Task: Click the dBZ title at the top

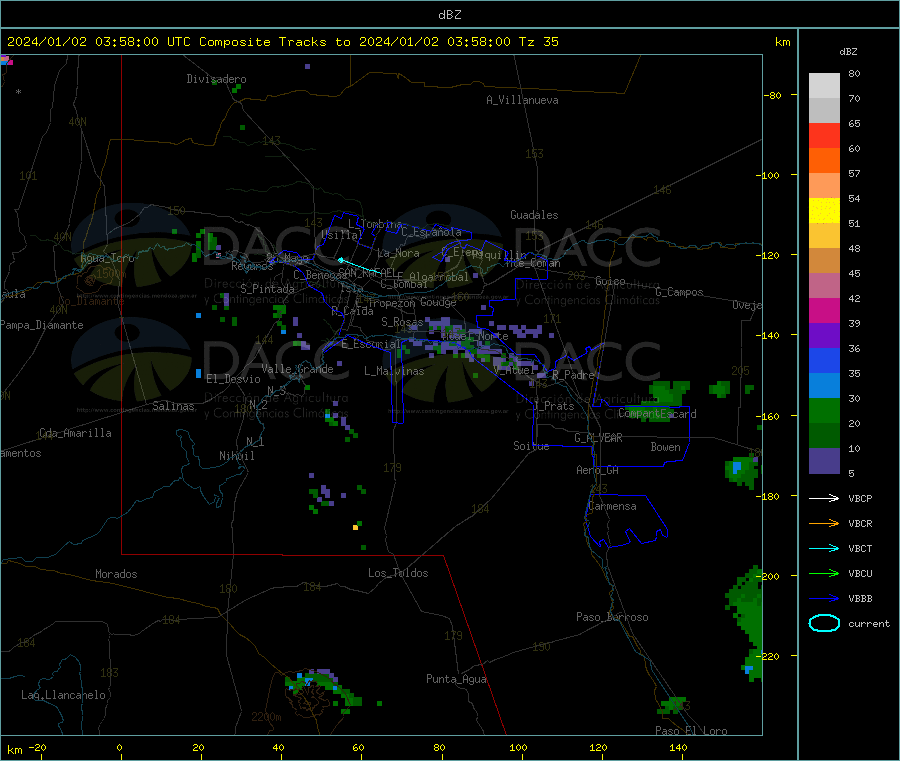Action: point(449,14)
